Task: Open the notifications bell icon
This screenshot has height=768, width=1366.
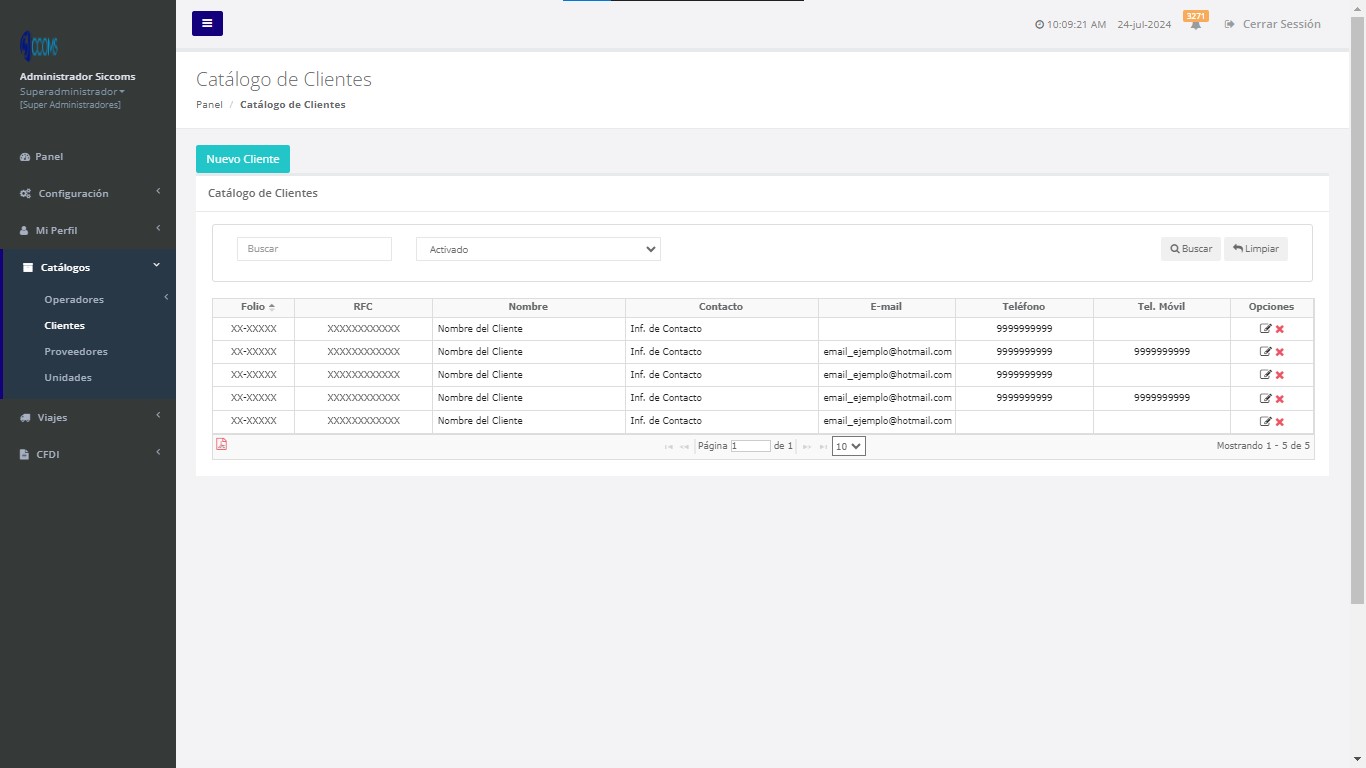Action: 1195,25
